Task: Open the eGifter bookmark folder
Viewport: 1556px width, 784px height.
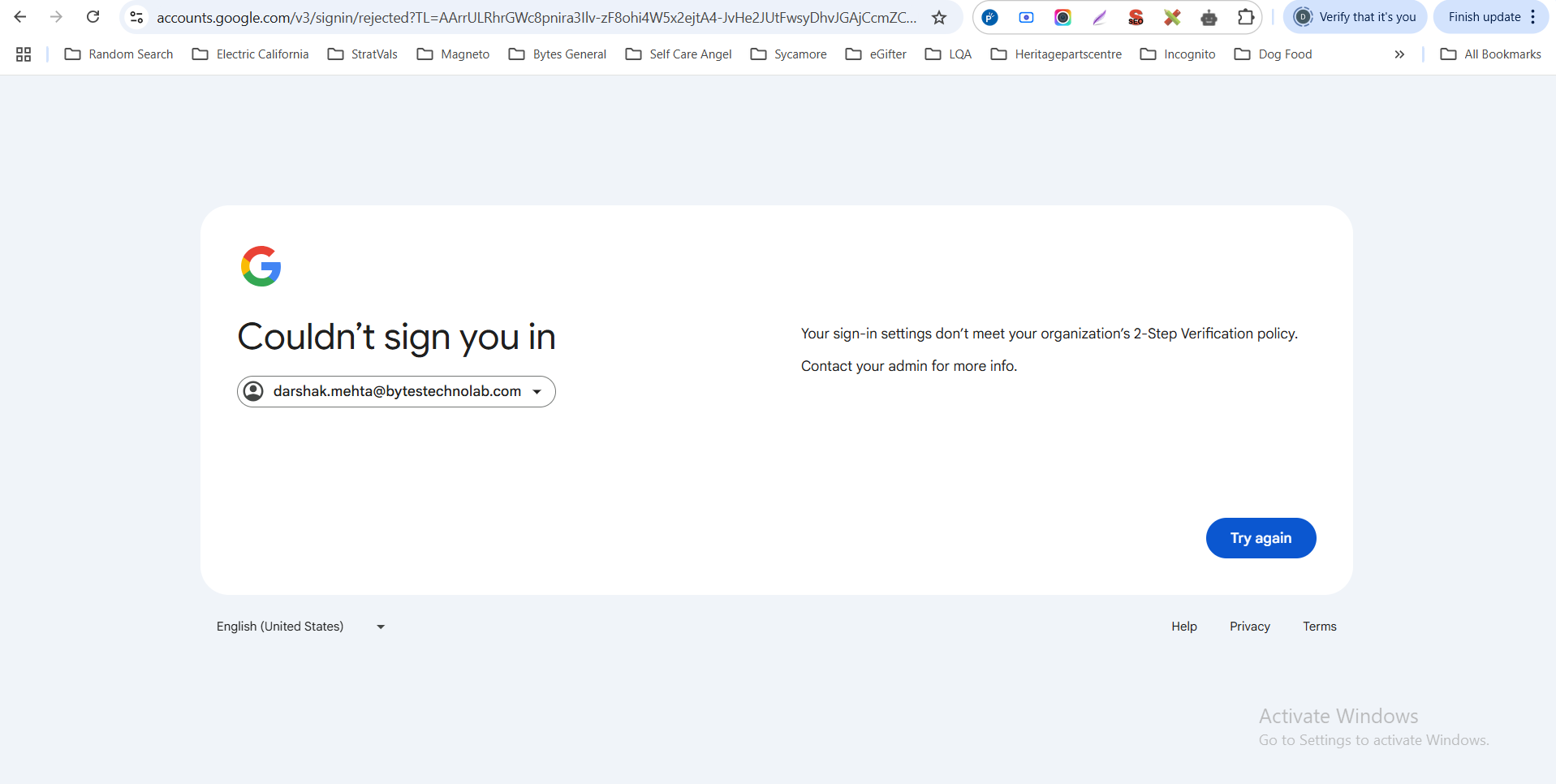Action: pos(877,54)
